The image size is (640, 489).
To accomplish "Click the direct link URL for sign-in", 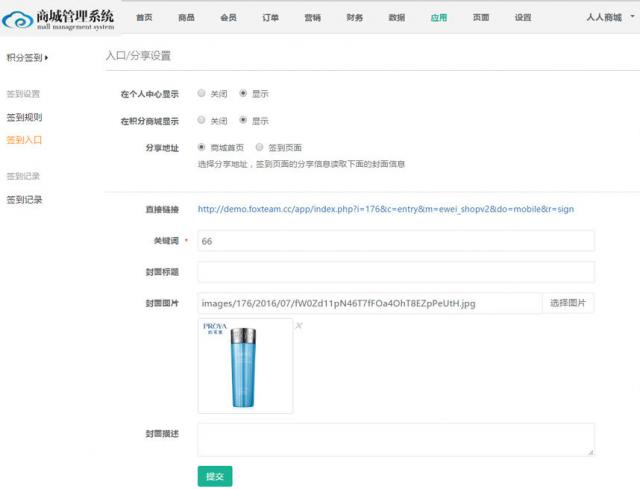I will (x=385, y=210).
